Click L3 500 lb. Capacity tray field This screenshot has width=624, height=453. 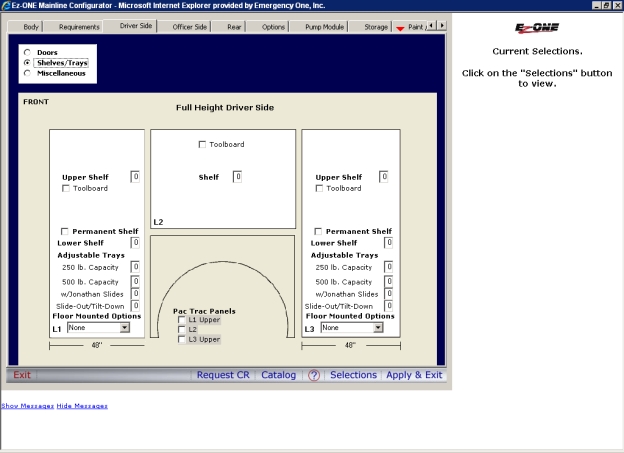click(389, 281)
